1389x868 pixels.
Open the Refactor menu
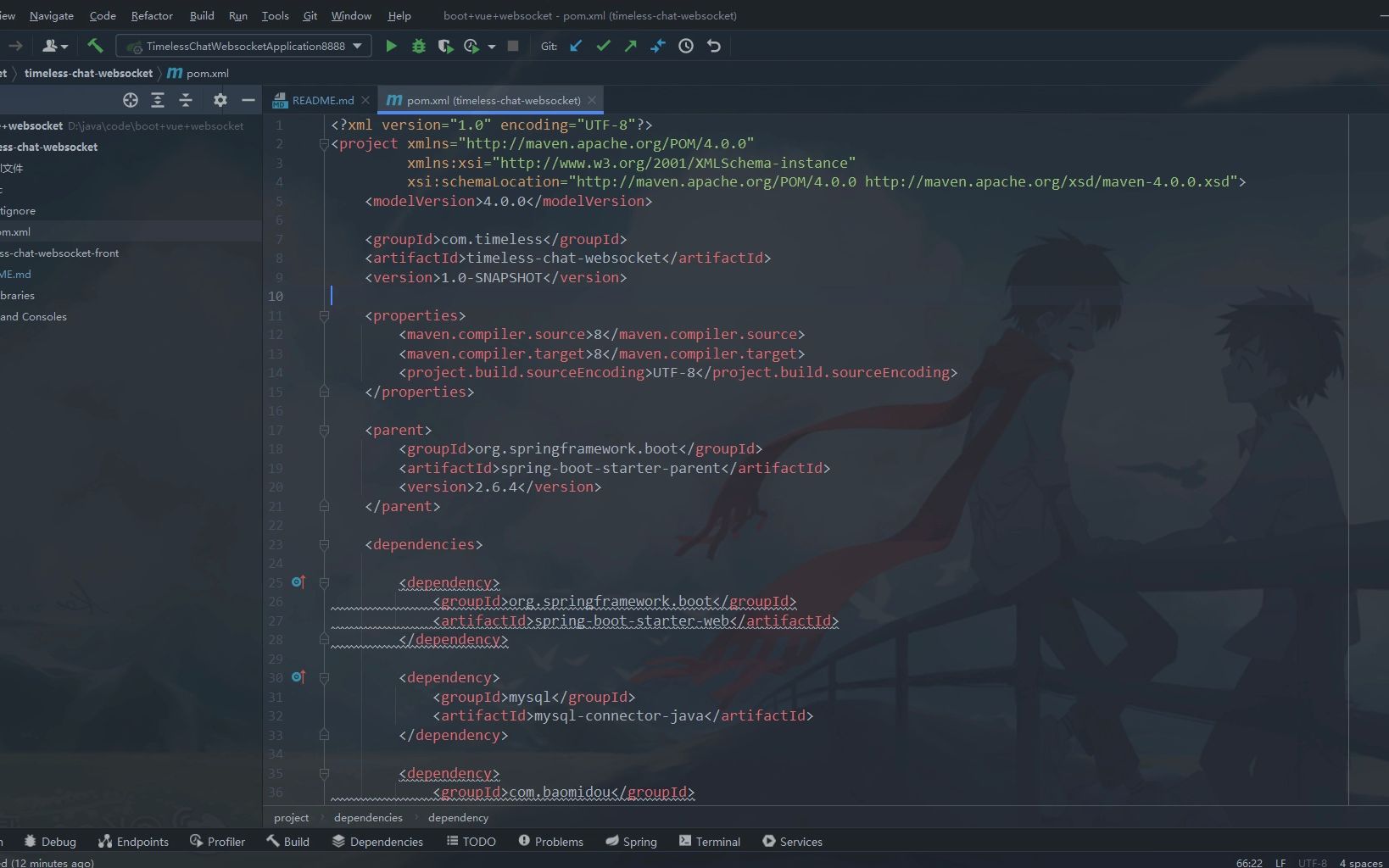pyautogui.click(x=152, y=15)
